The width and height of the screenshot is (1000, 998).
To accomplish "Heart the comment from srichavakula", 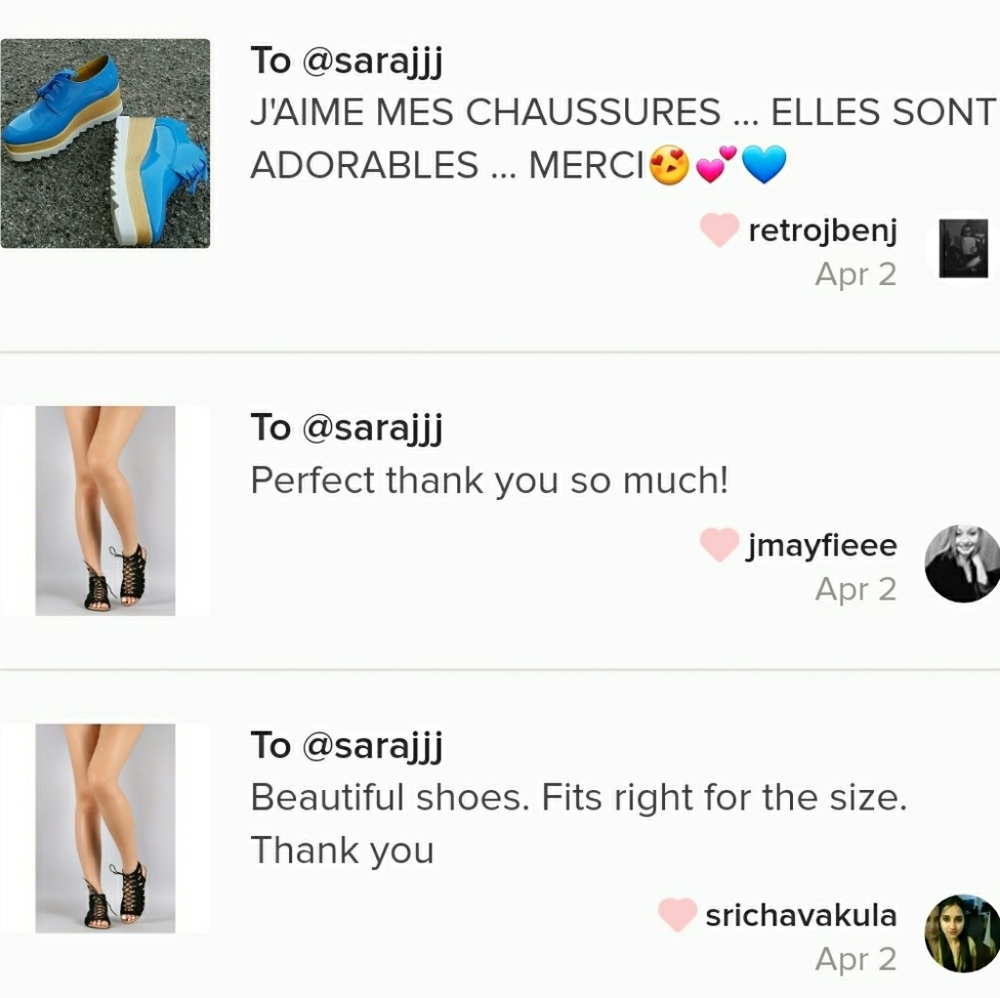I will point(677,915).
